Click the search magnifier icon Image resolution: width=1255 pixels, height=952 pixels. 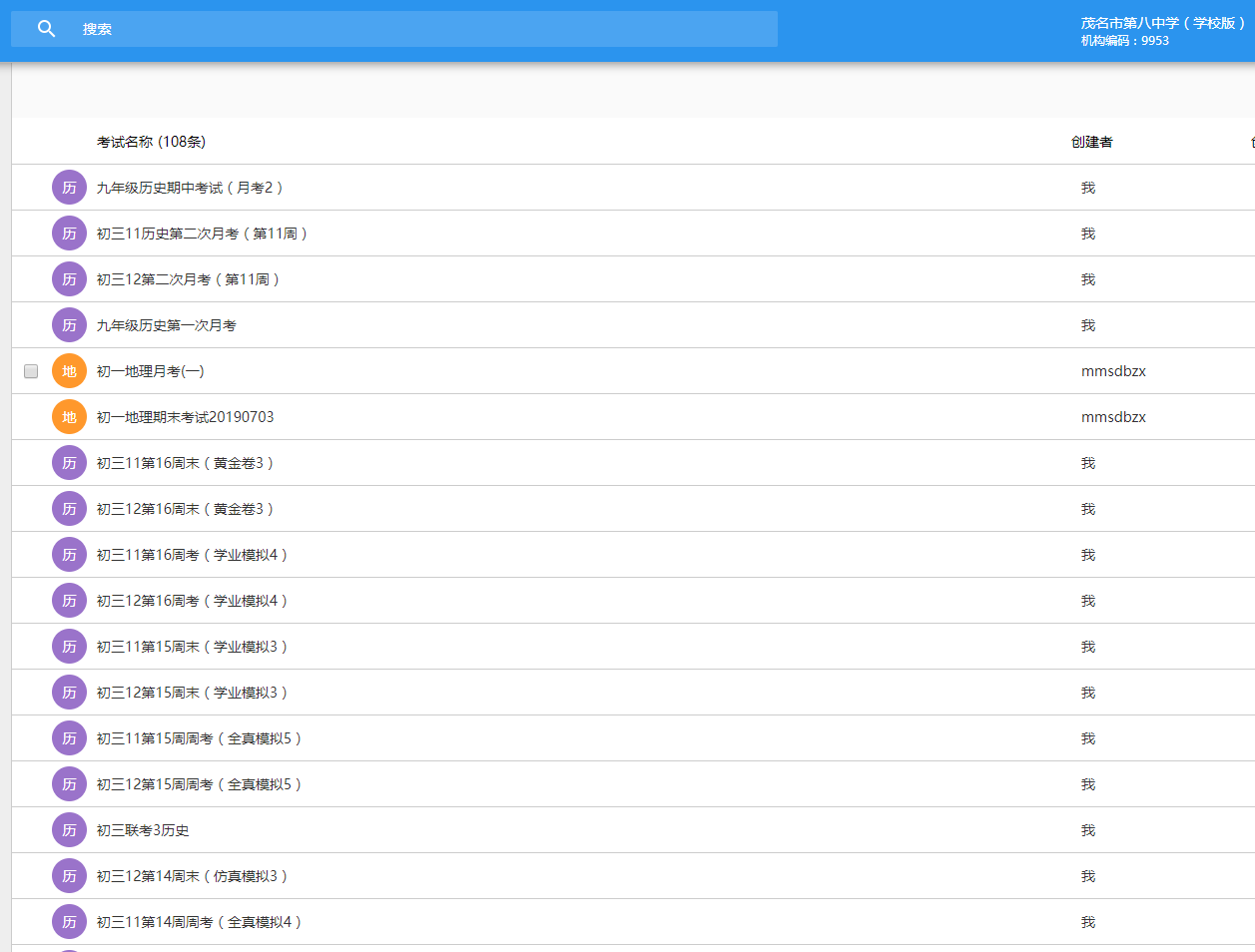(46, 29)
